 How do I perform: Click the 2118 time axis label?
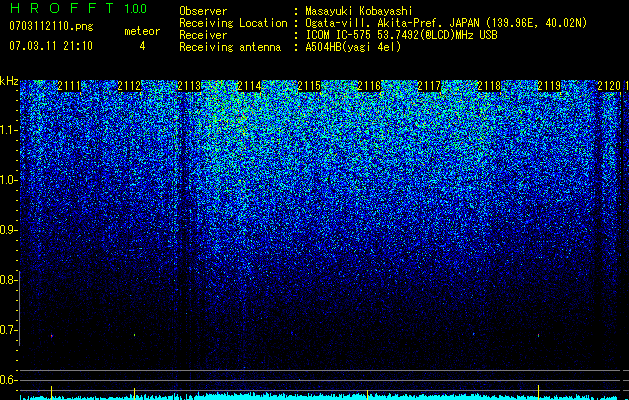coord(489,86)
